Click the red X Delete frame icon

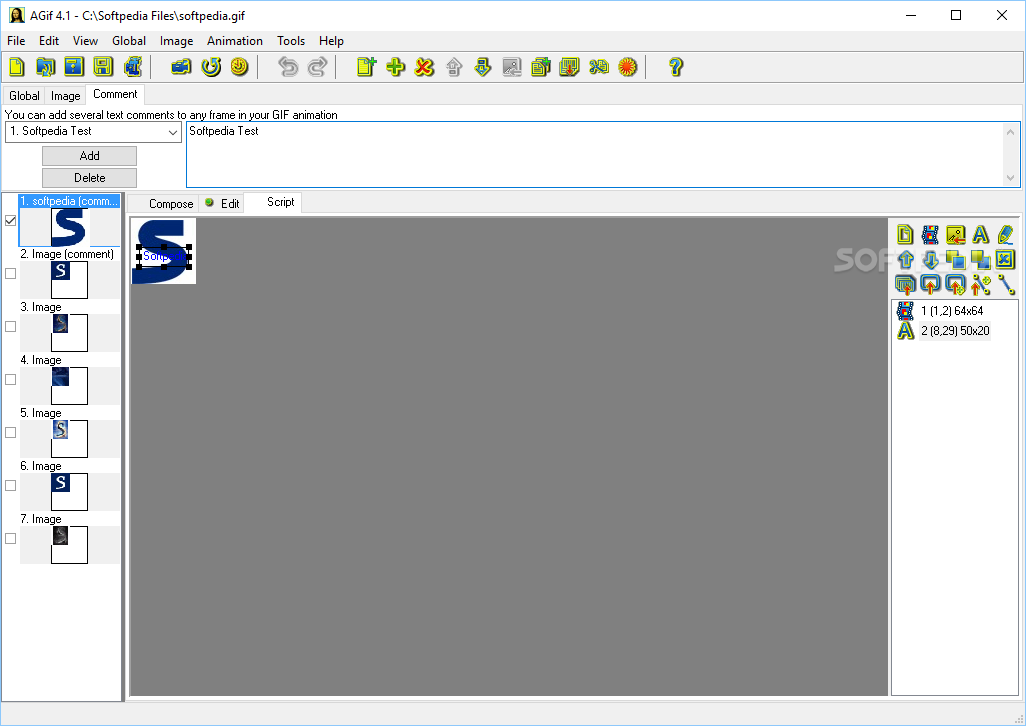click(x=425, y=67)
